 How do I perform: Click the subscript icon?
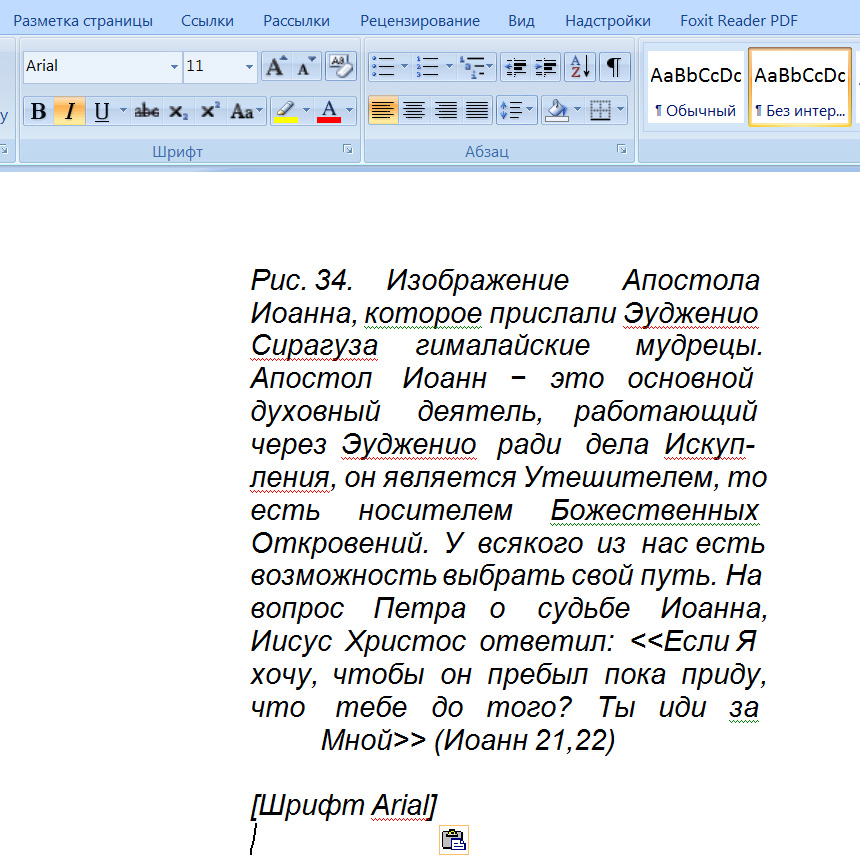pos(179,111)
